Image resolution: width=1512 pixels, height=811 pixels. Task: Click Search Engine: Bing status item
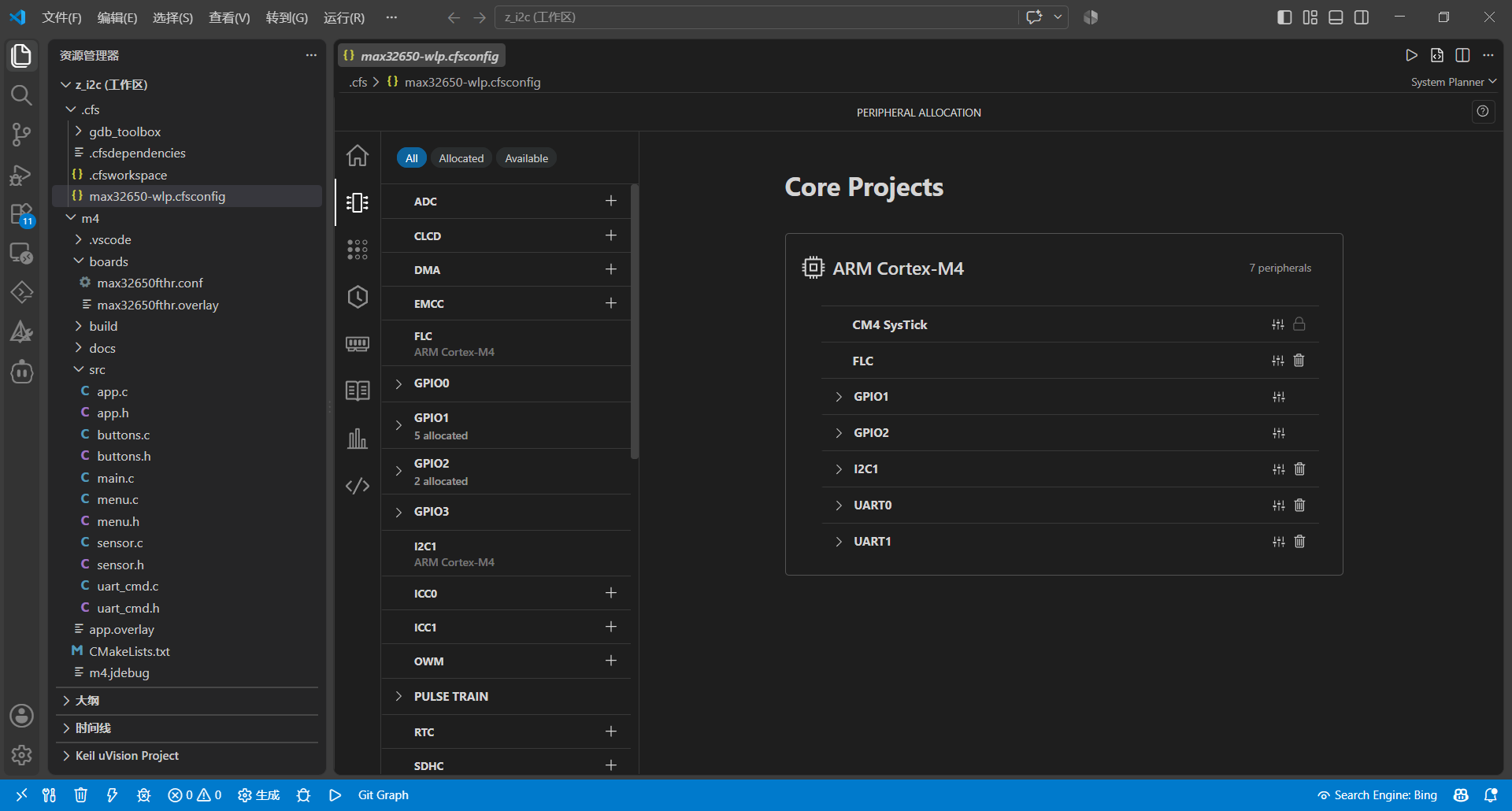tap(1377, 795)
